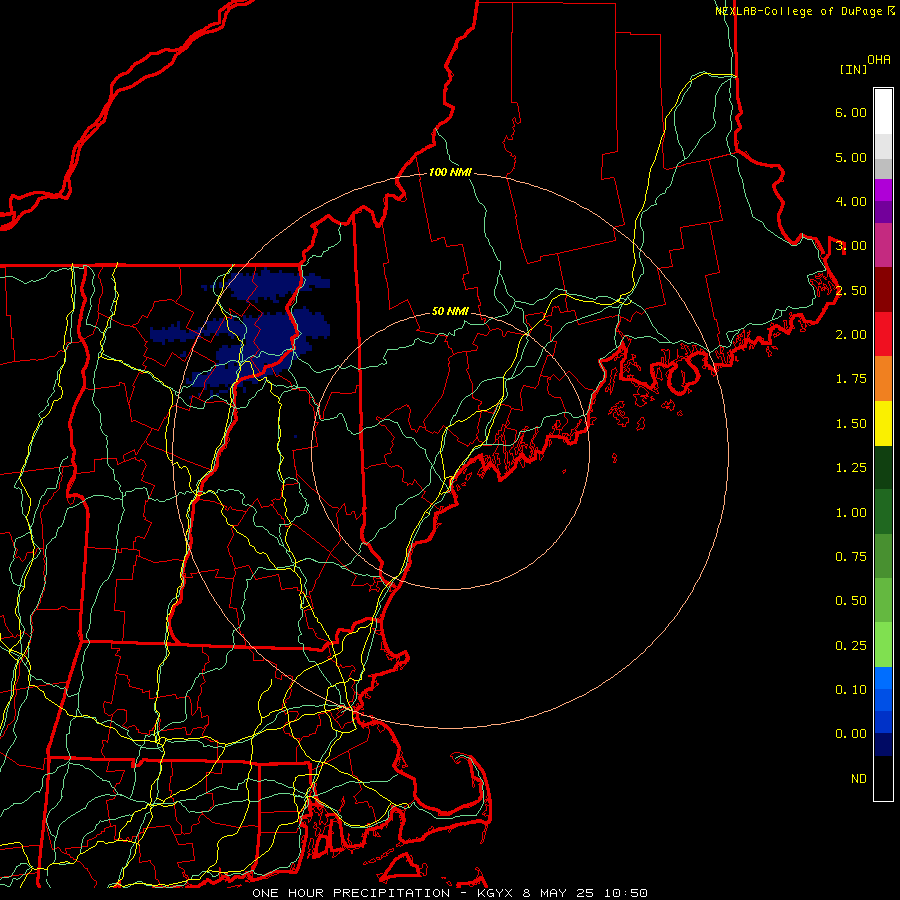Screen dimensions: 900x900
Task: Click the navy blue legend swatch
Action: (x=883, y=745)
